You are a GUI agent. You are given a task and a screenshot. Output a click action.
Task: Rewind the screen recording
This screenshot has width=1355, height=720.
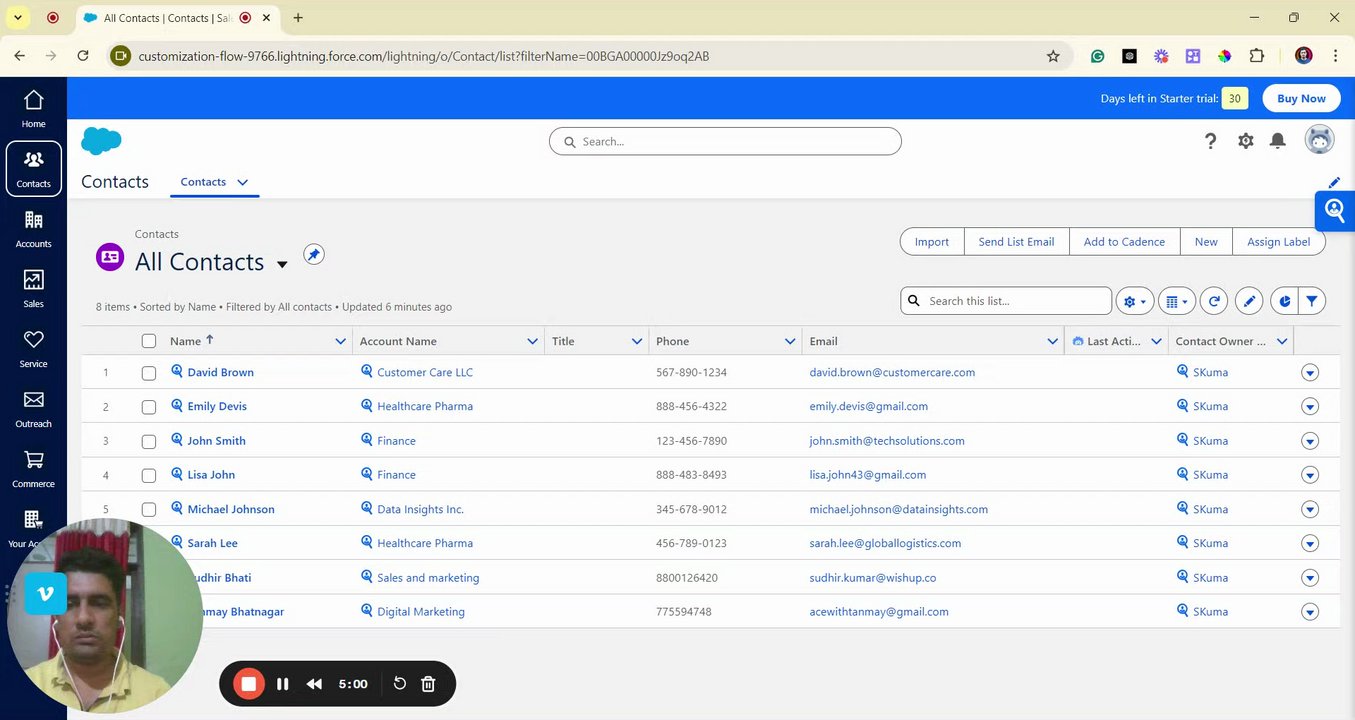point(314,684)
